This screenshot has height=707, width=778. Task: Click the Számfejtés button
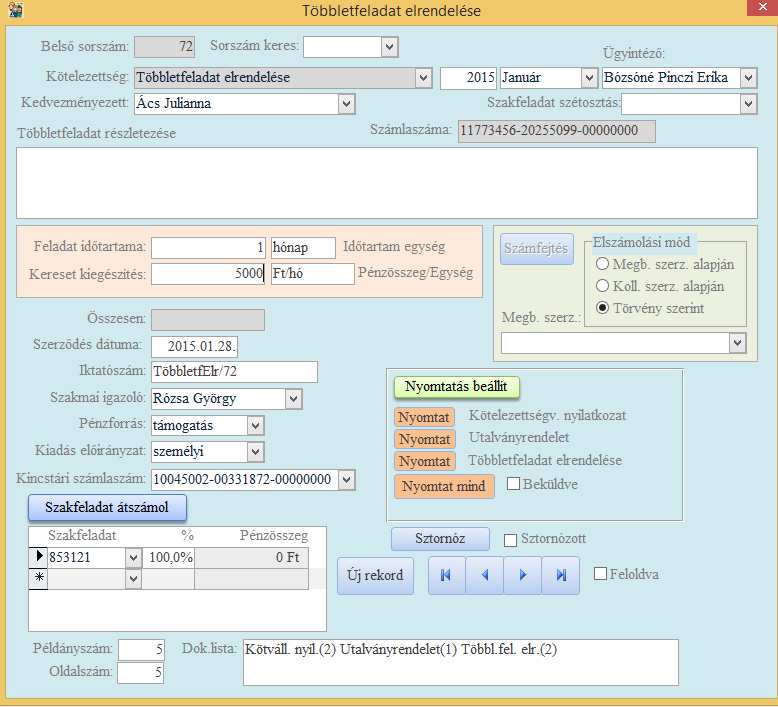pos(536,249)
